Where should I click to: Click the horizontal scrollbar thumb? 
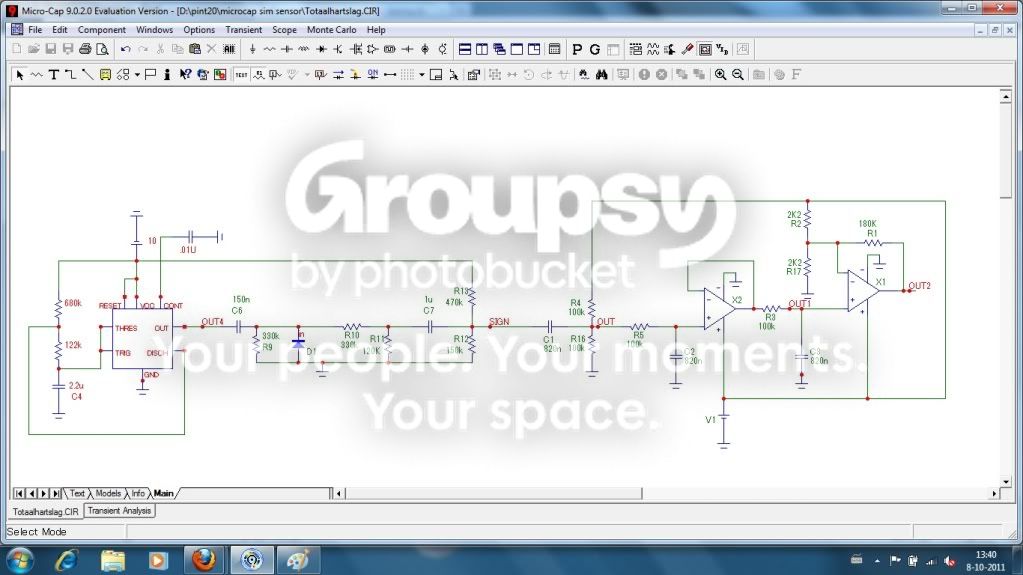tap(493, 493)
